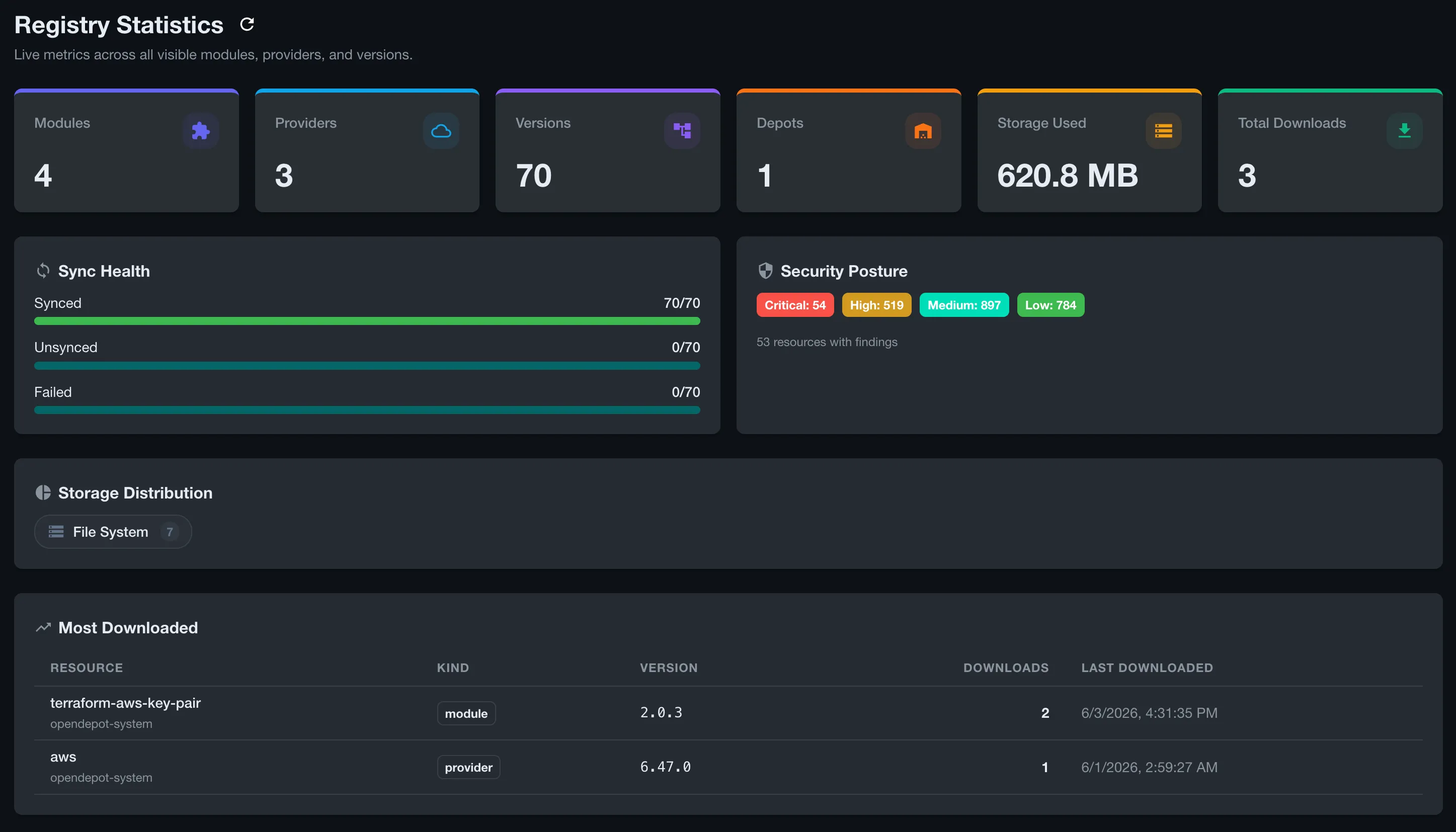Open the terraform-aws-key-pair resource
This screenshot has height=832, width=1456.
coord(125,703)
